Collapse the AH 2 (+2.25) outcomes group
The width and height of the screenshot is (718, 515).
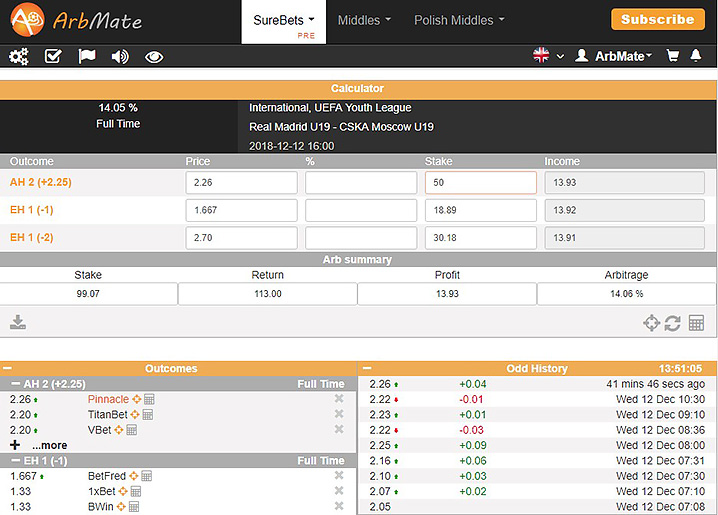pyautogui.click(x=16, y=384)
